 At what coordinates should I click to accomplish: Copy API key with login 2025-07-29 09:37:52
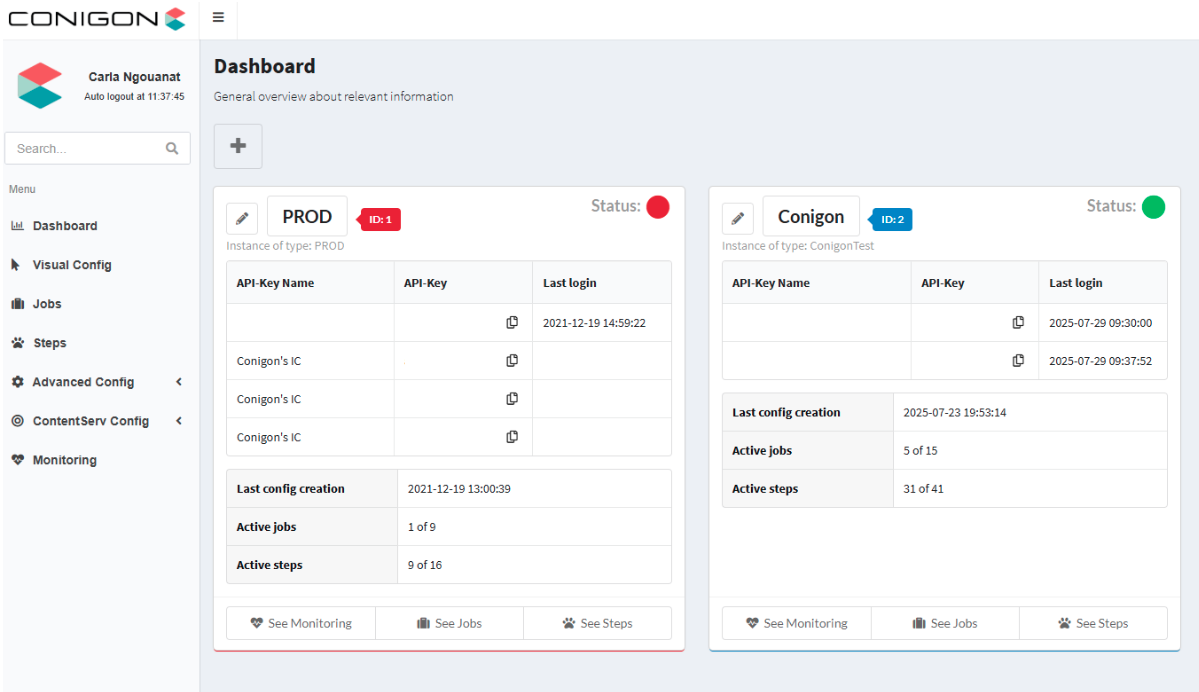coord(1018,360)
